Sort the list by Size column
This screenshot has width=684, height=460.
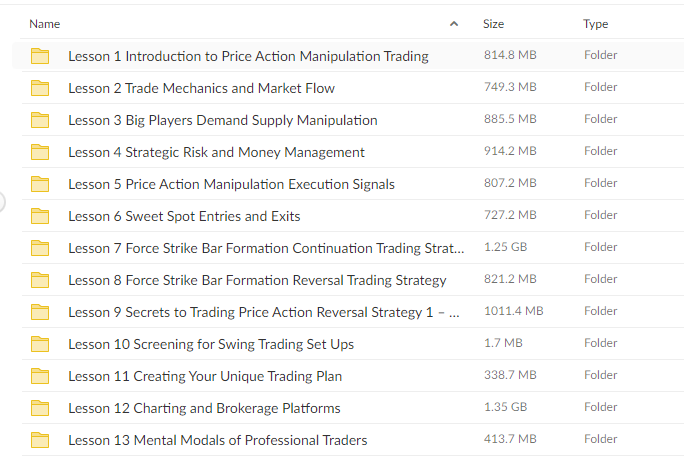[493, 24]
